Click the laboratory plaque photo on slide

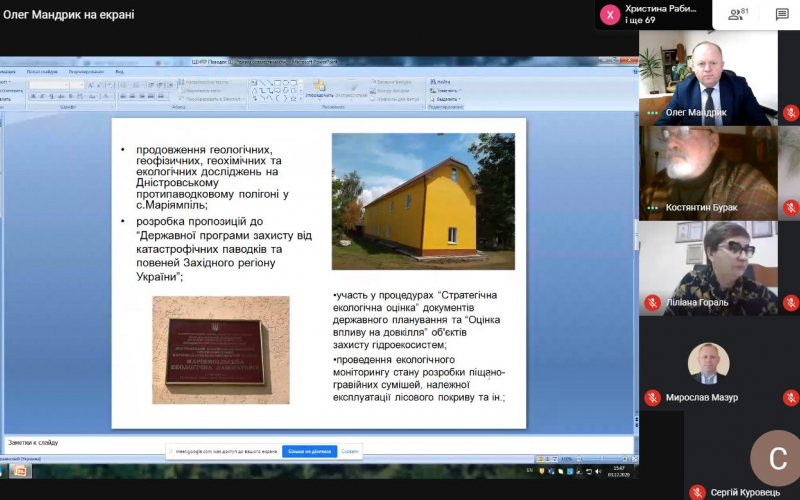[x=221, y=350]
